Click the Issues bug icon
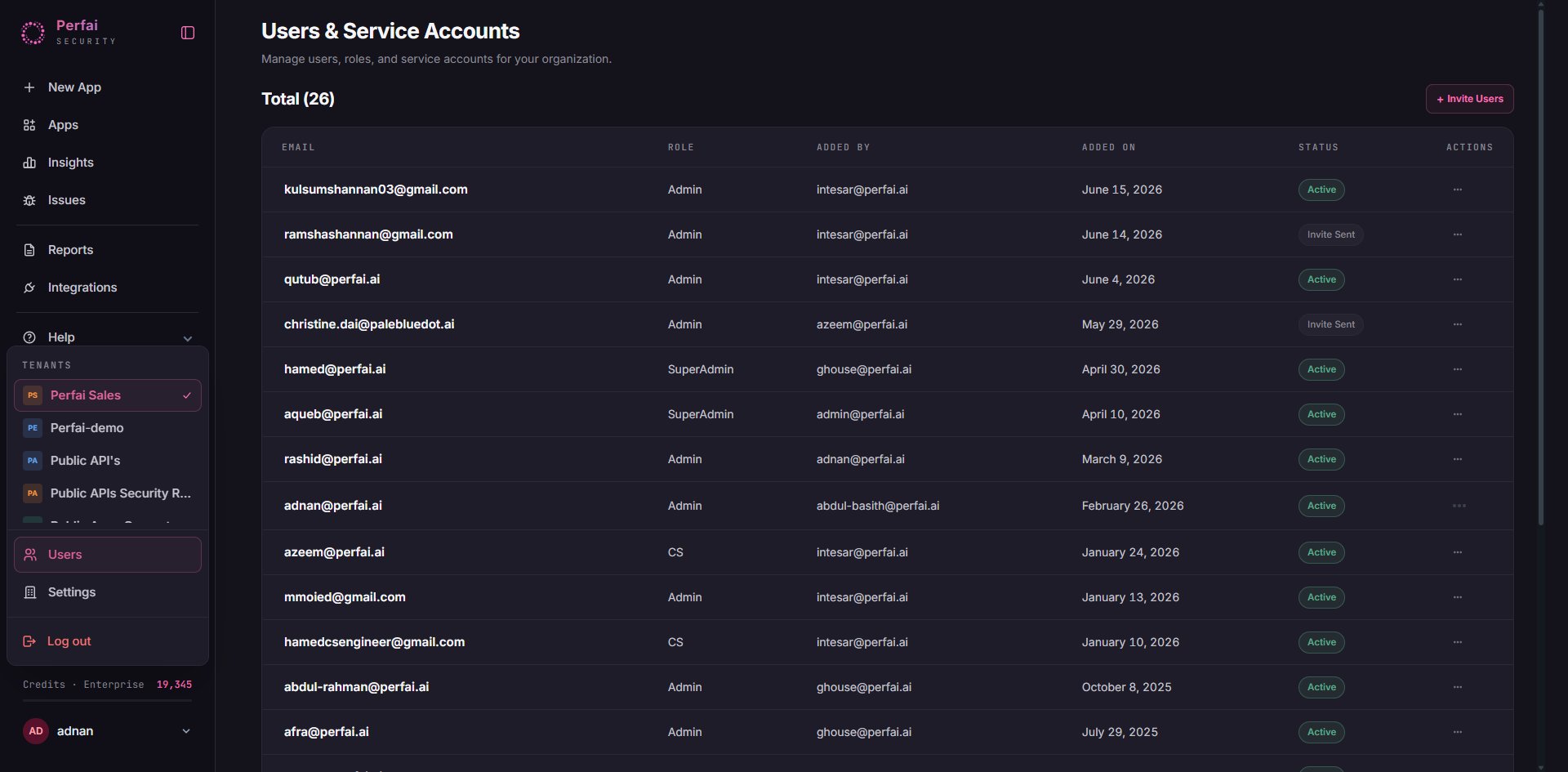The height and width of the screenshot is (772, 1568). [29, 200]
